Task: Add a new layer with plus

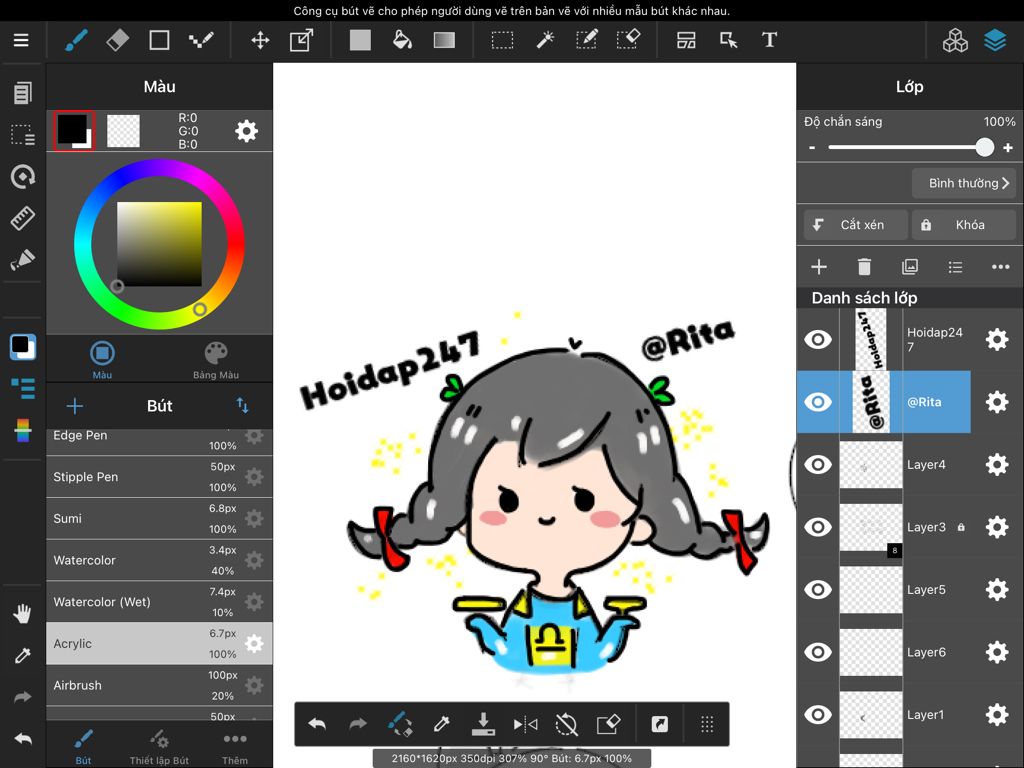Action: click(819, 266)
